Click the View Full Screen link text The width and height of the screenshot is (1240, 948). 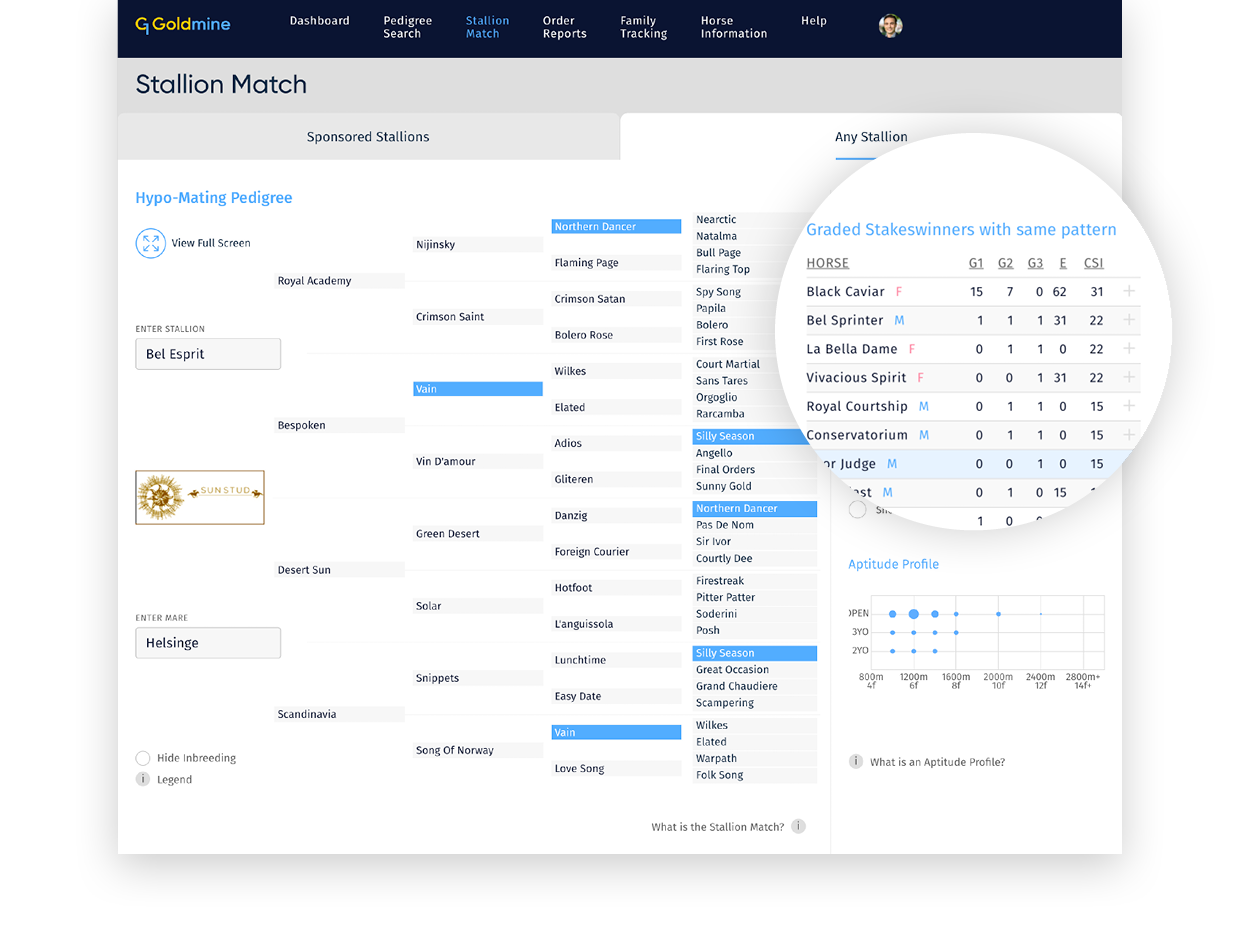point(211,243)
